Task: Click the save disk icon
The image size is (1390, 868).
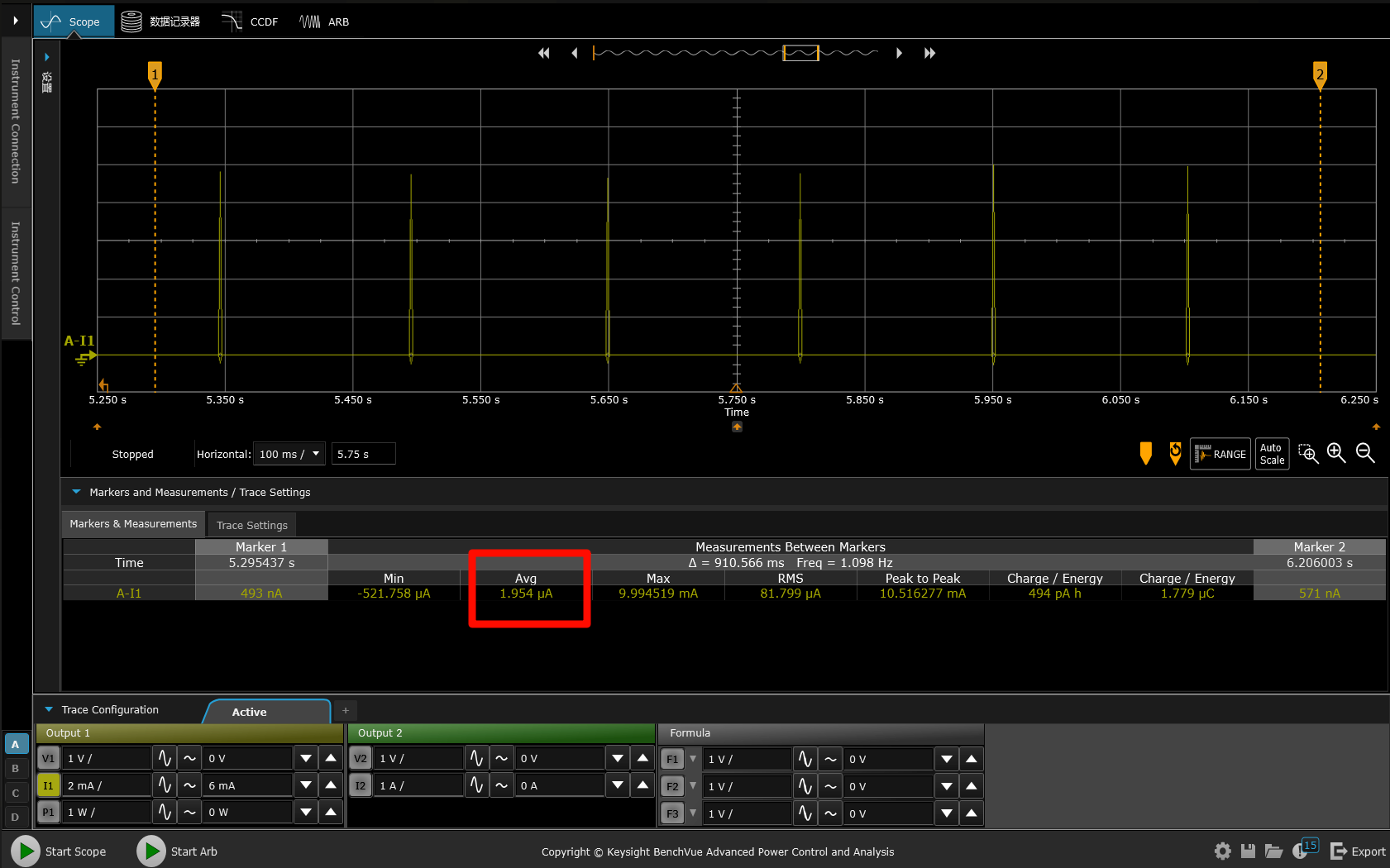Action: coord(1248,851)
